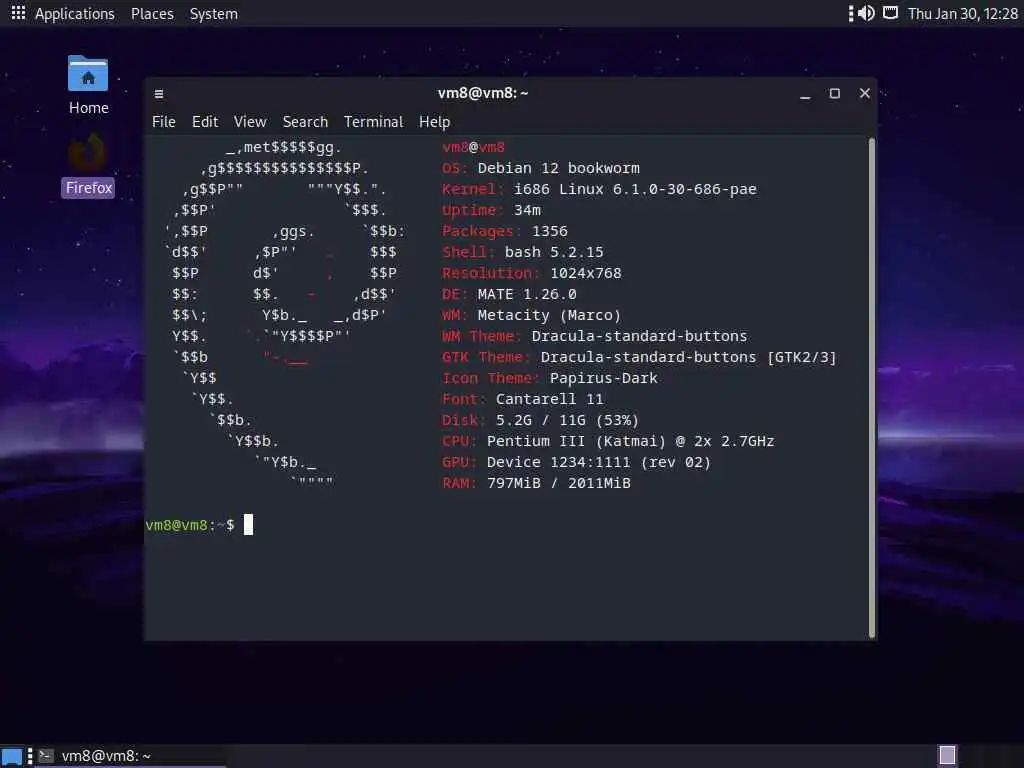Click the Kernel line '6.1.0-30-686-pae'

[684, 189]
